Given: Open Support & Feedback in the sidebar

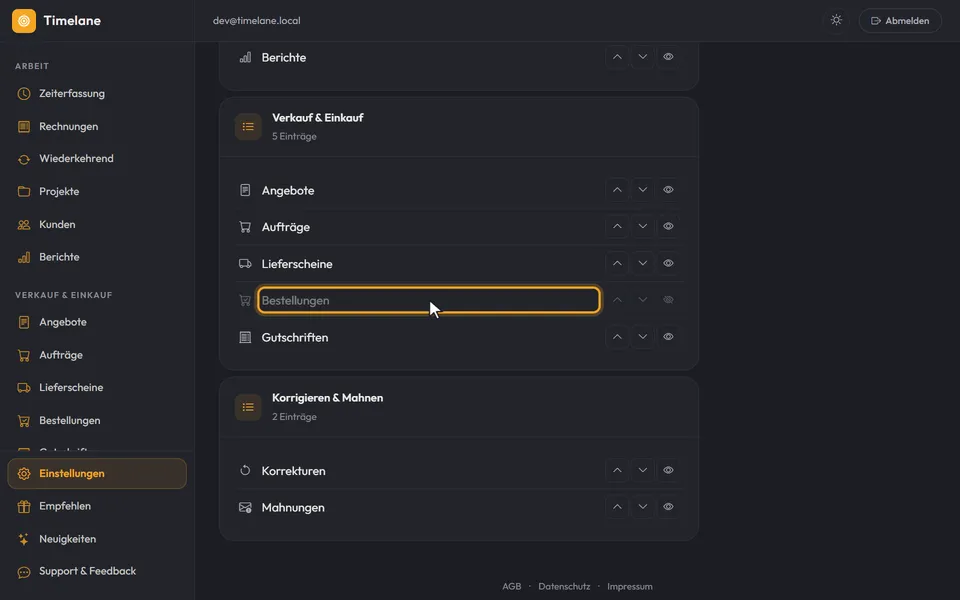Looking at the screenshot, I should click(x=97, y=571).
